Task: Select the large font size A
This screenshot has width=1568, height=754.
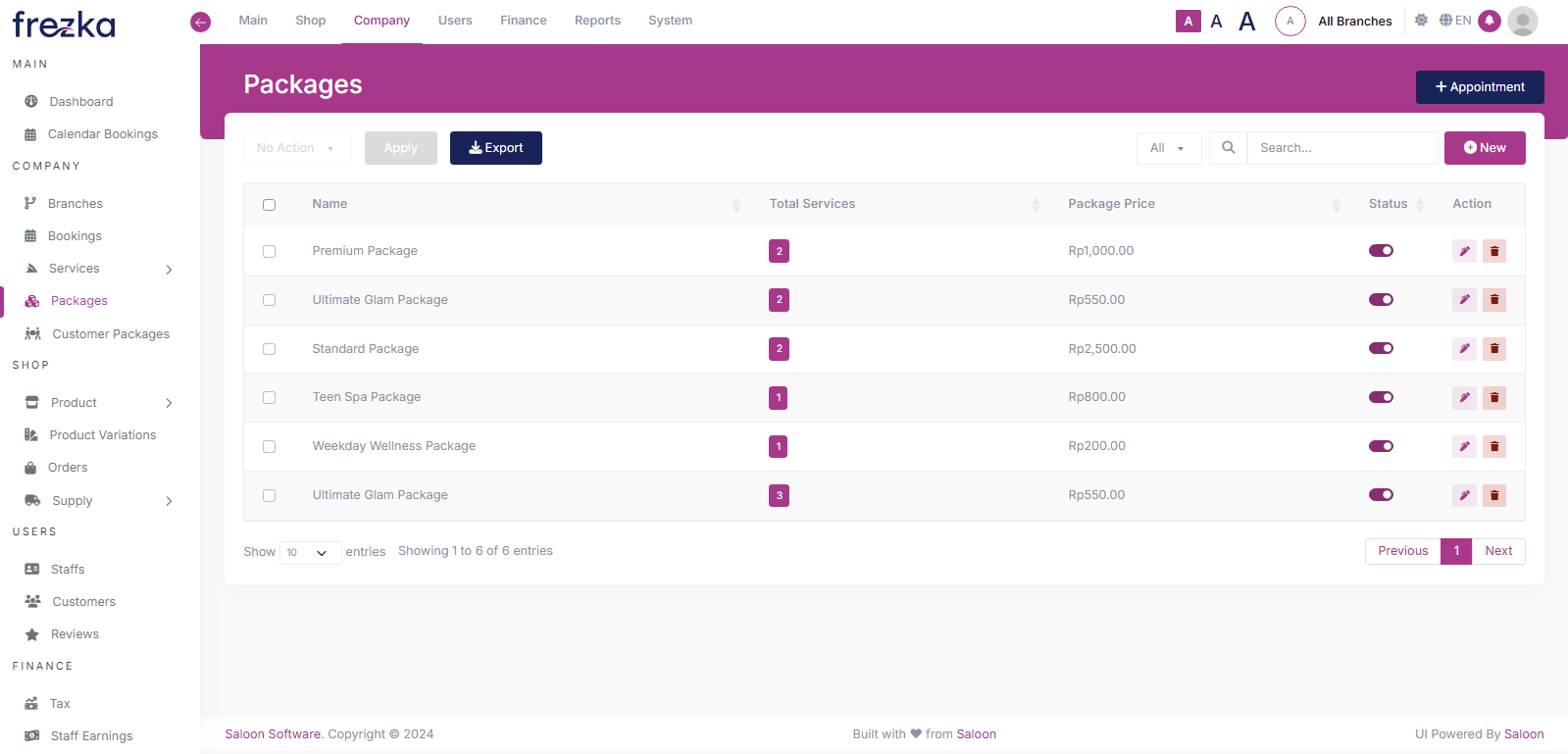Action: pyautogui.click(x=1246, y=22)
